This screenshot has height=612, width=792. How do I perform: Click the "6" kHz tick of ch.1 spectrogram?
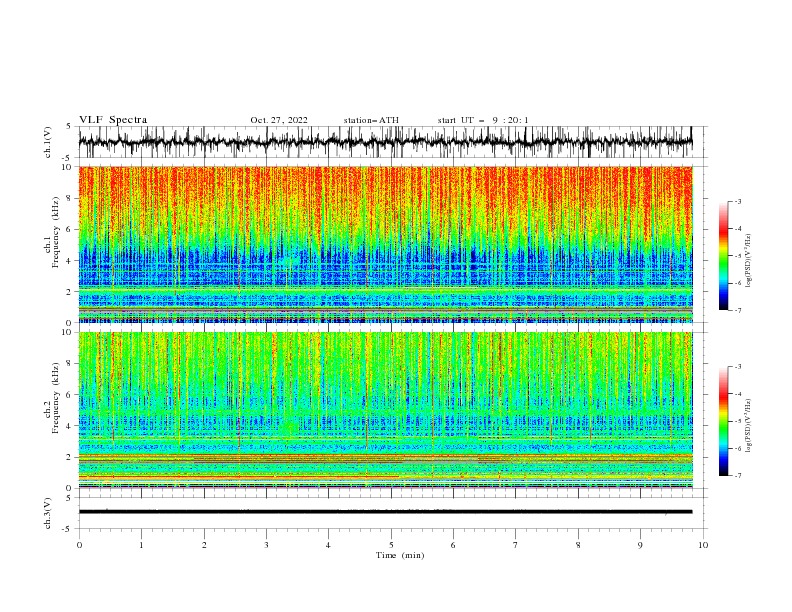click(70, 229)
